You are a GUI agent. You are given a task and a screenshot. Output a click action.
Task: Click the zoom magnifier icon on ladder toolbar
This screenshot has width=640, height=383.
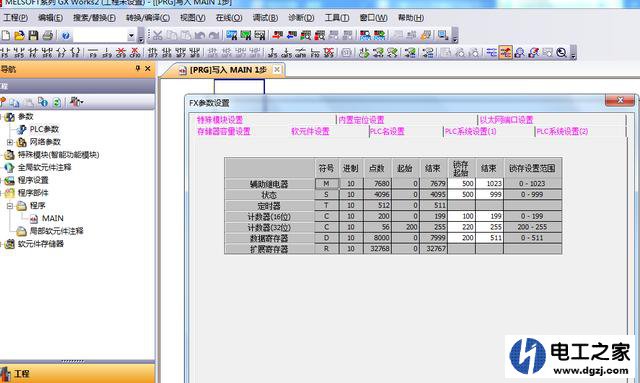point(562,53)
